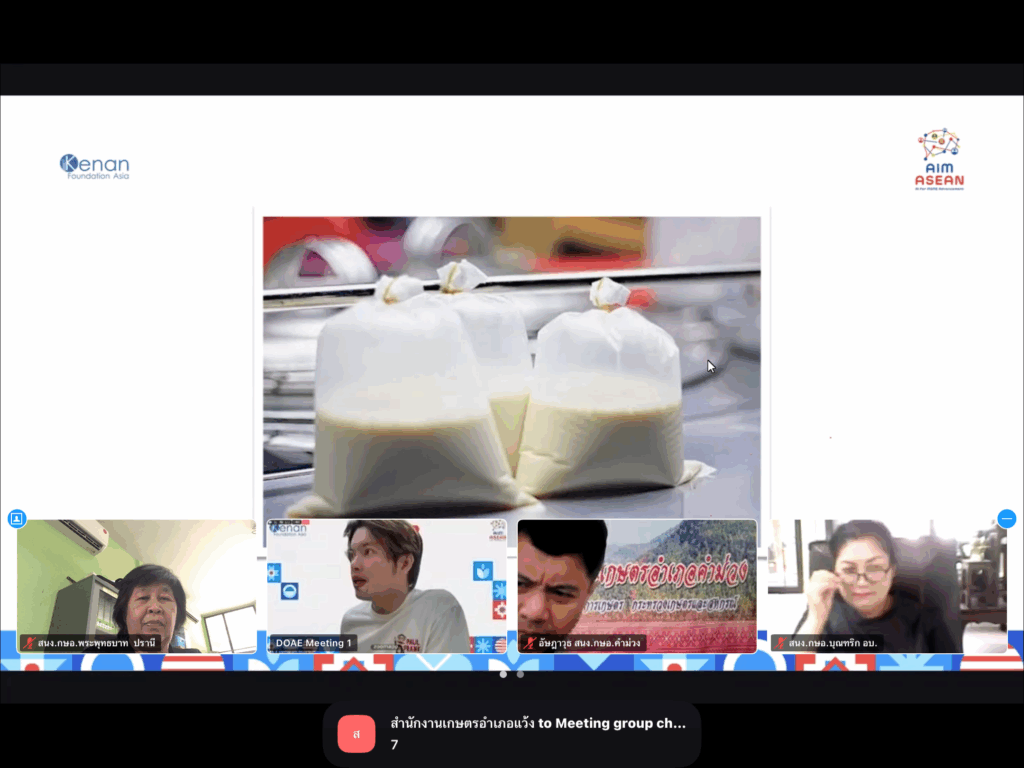
Task: Click the red ส sender avatar
Action: pyautogui.click(x=356, y=734)
